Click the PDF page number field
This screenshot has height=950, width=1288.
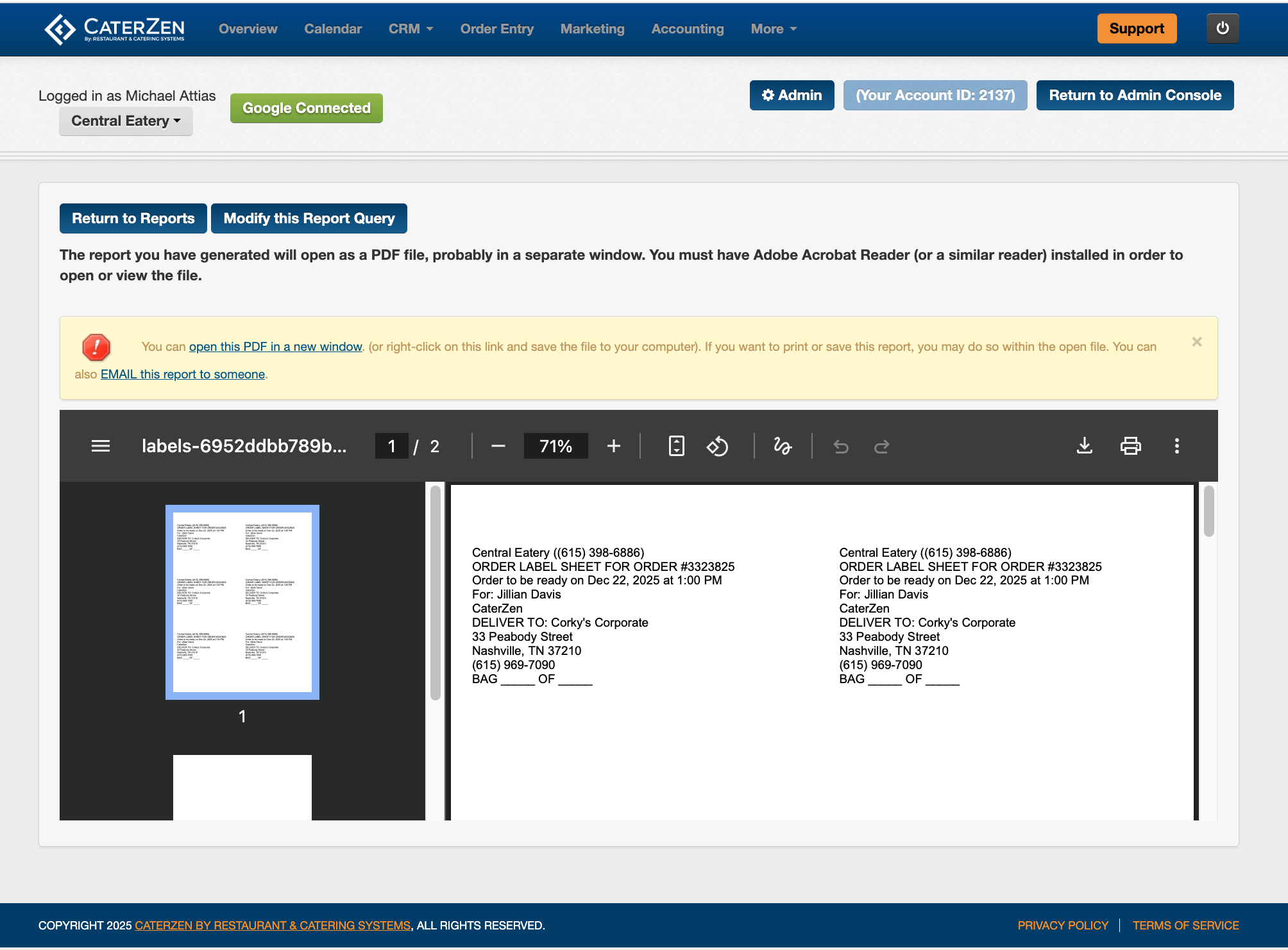[x=391, y=446]
